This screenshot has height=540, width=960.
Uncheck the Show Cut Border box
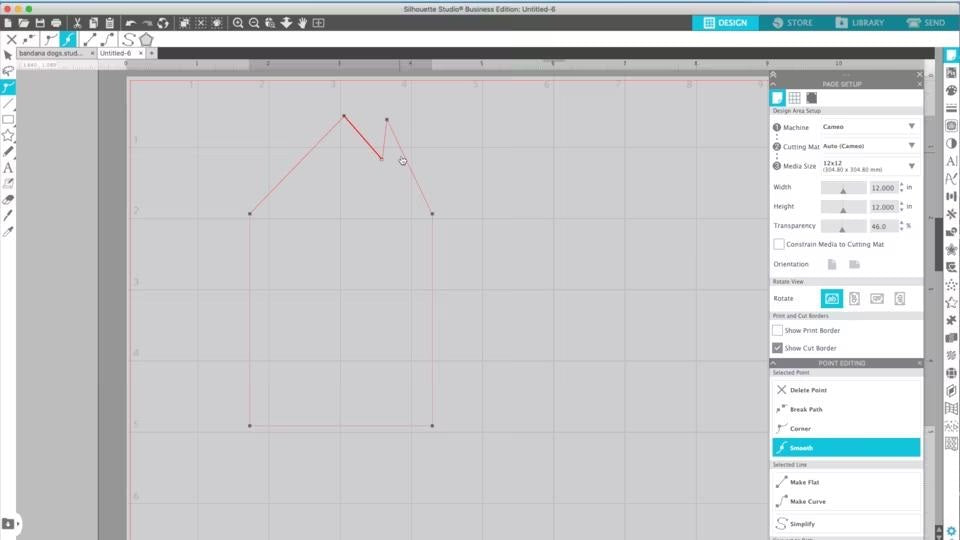pos(777,348)
